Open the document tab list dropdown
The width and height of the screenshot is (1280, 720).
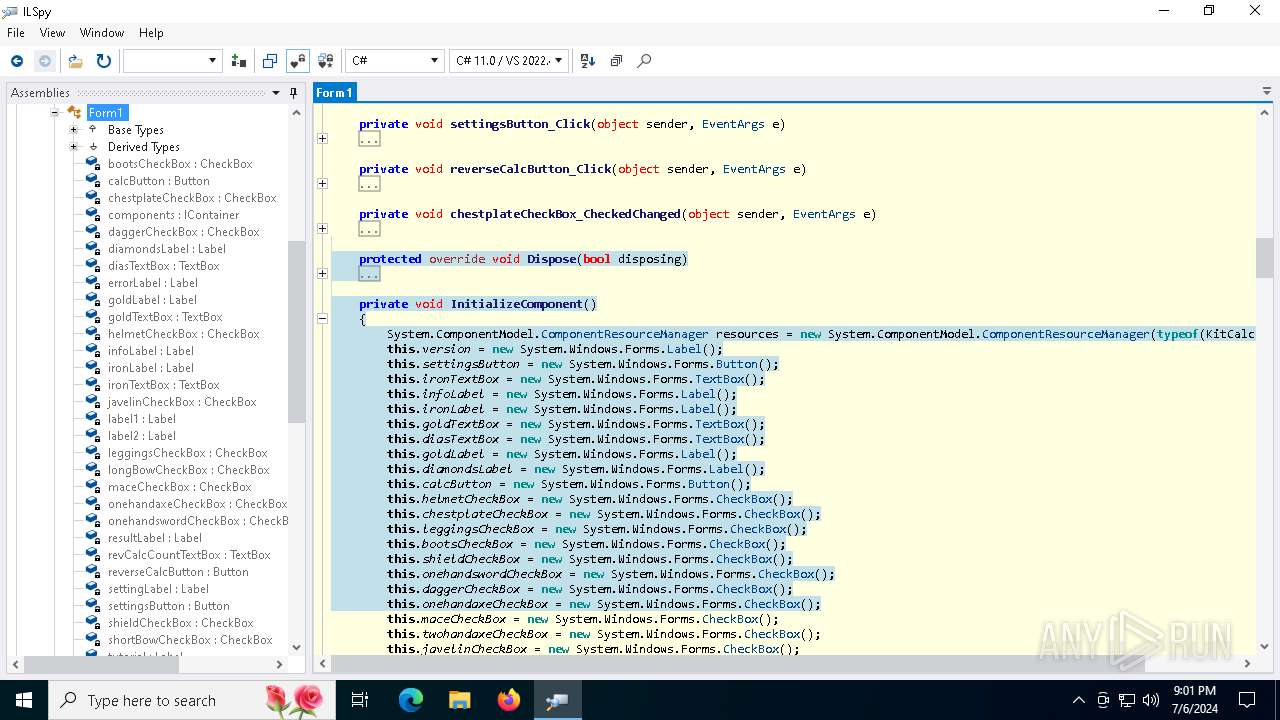point(1267,91)
